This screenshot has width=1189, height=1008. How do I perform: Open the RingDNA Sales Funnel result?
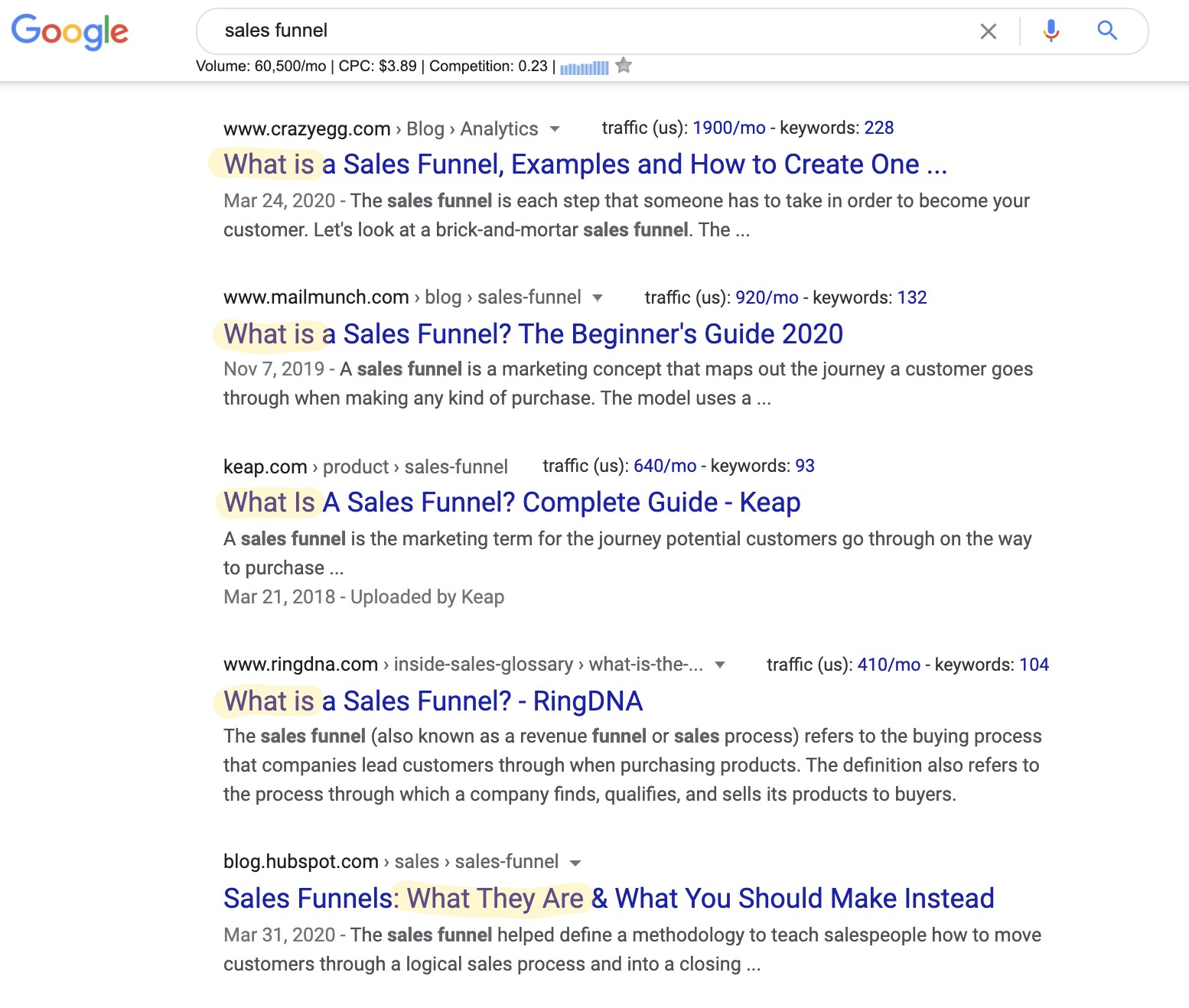(433, 701)
